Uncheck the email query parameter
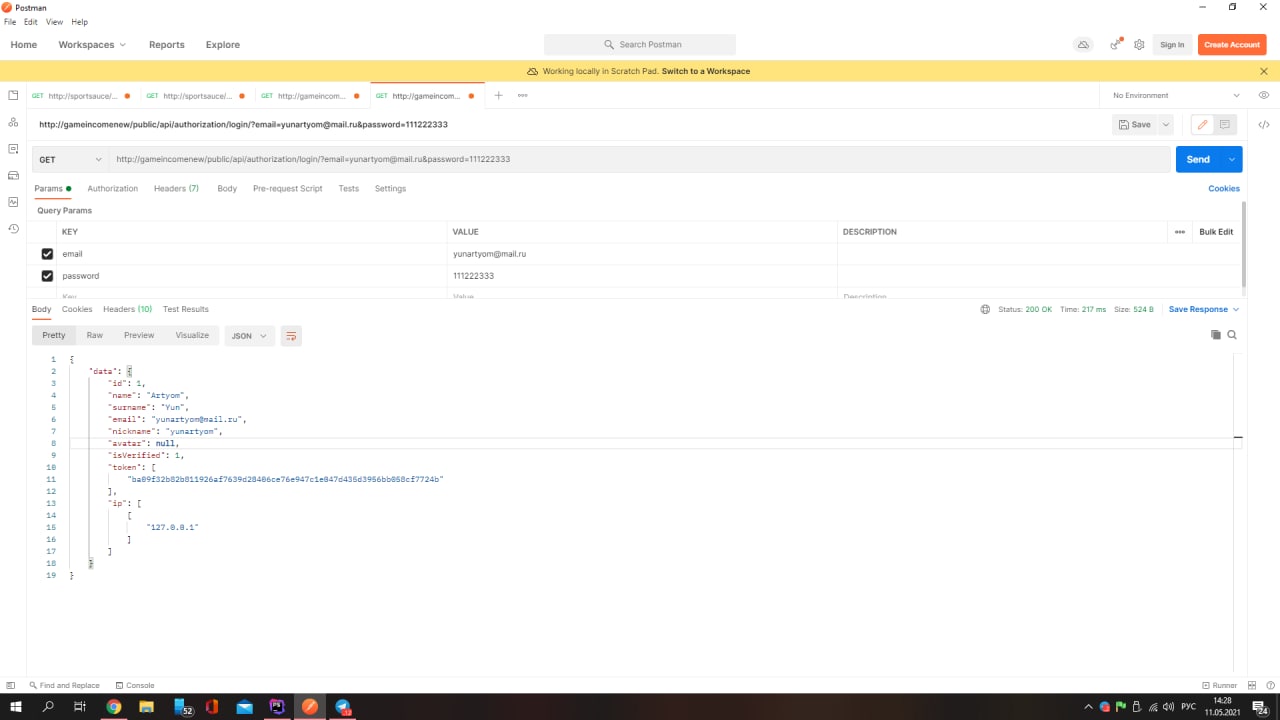1280x720 pixels. [47, 254]
